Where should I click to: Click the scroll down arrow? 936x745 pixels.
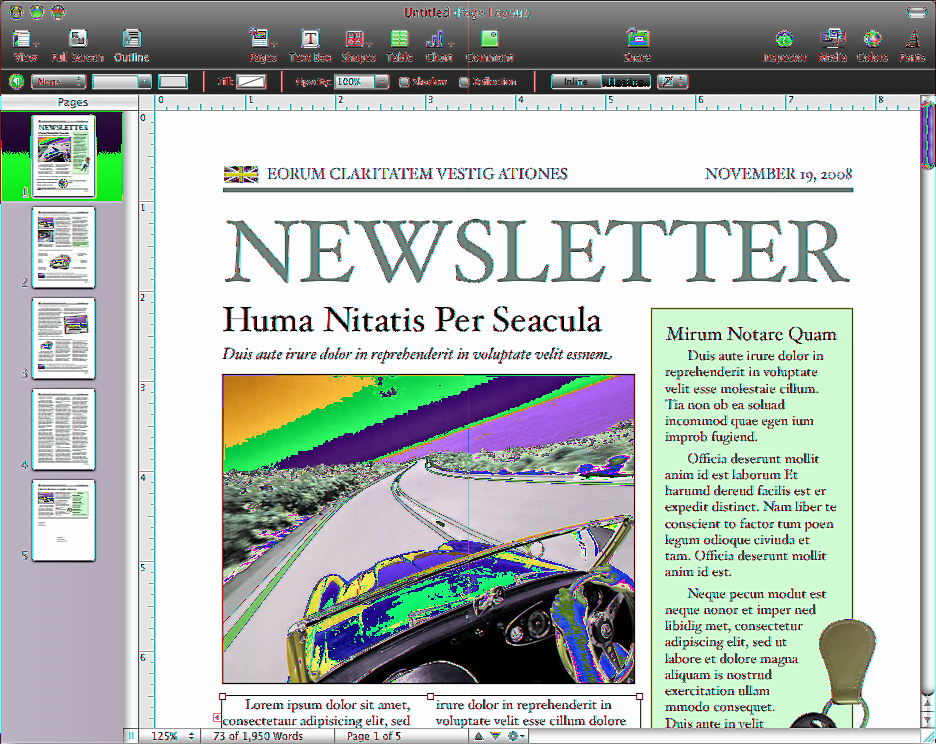coord(928,721)
